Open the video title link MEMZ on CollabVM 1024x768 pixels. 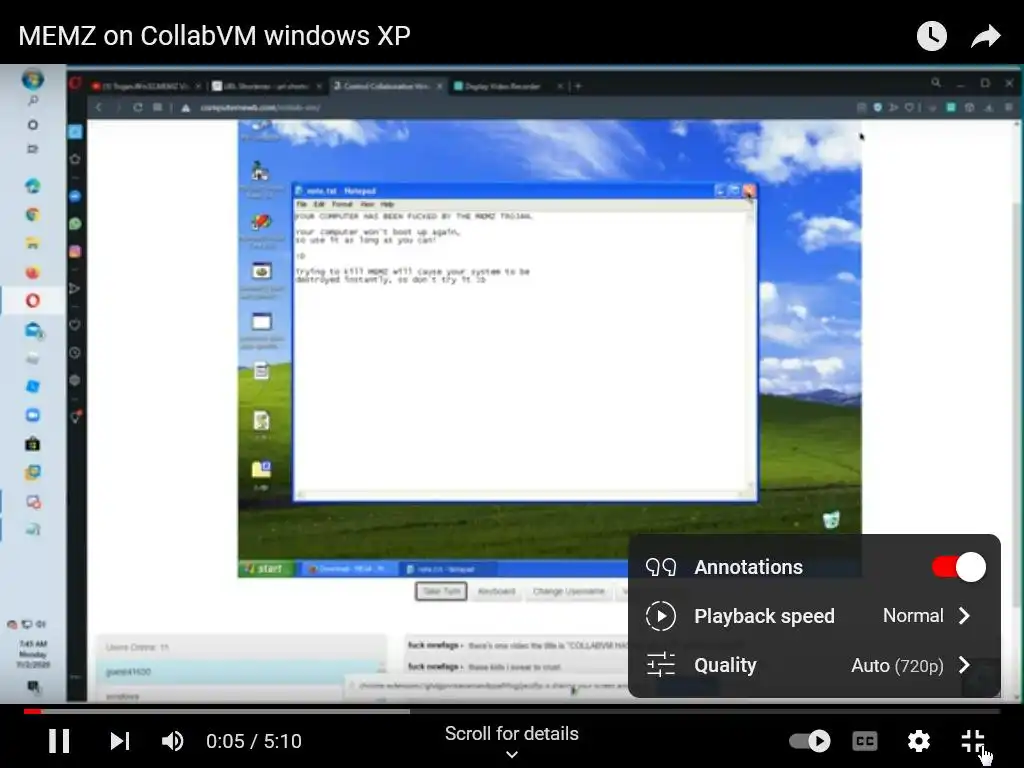point(214,35)
